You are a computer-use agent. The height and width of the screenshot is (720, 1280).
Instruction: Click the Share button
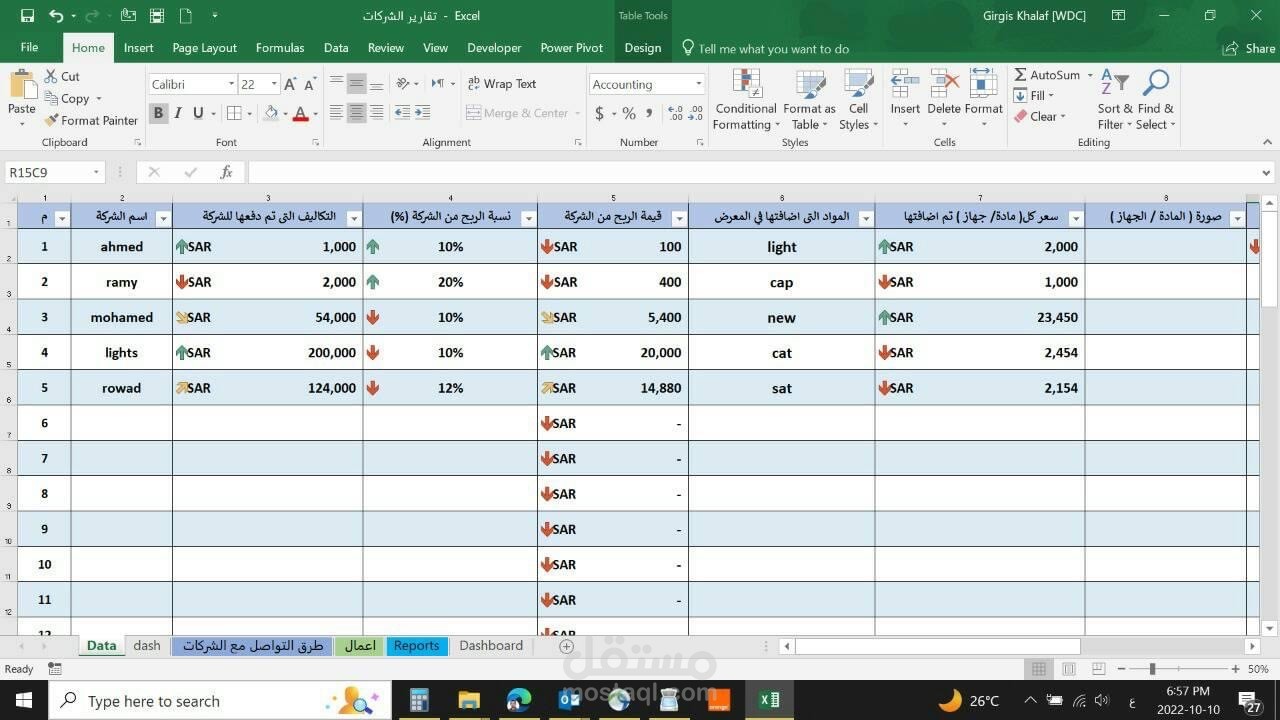tap(1249, 48)
